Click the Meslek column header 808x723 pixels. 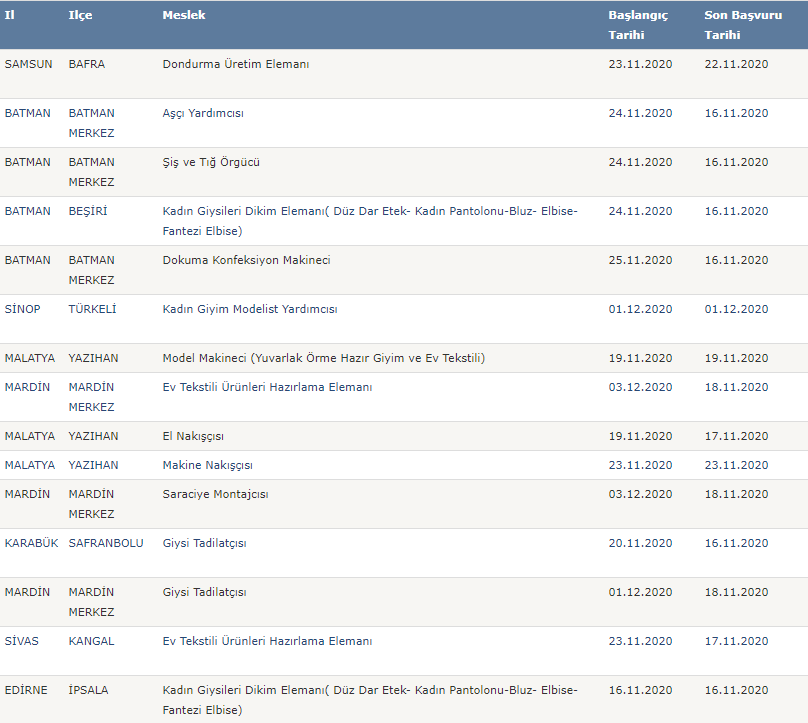[x=183, y=15]
